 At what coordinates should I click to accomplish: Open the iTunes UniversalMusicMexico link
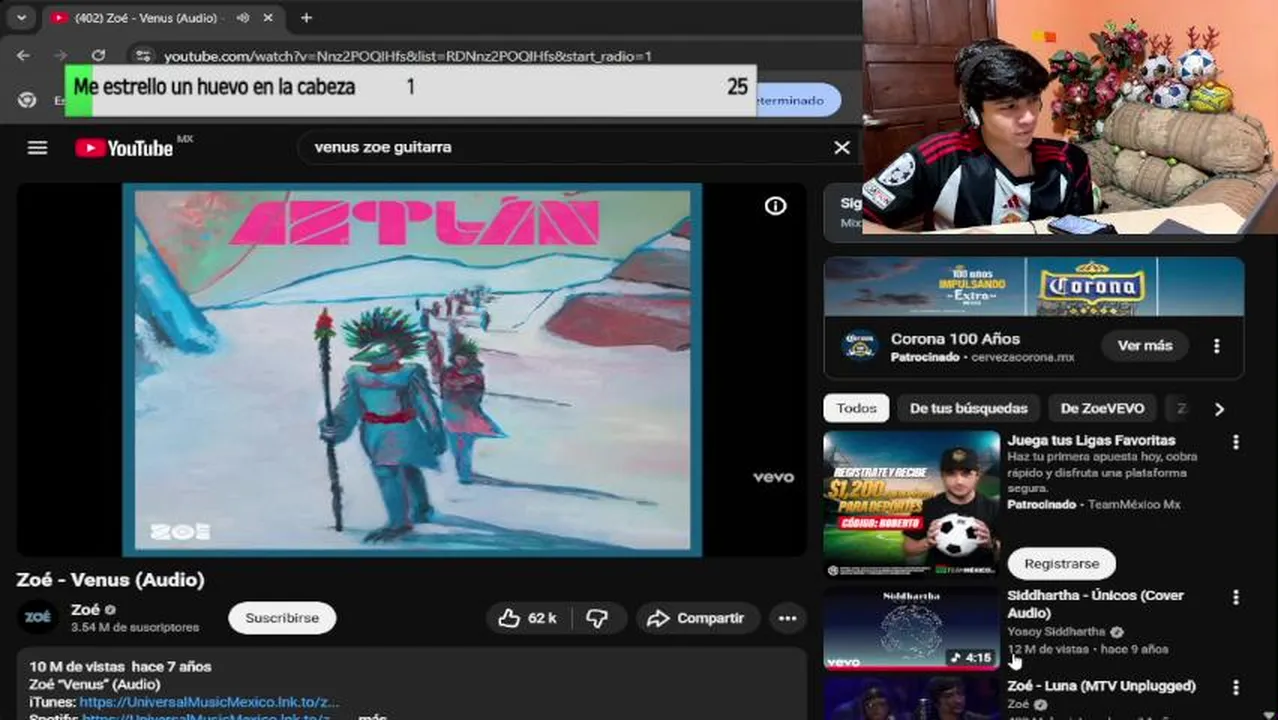click(209, 702)
